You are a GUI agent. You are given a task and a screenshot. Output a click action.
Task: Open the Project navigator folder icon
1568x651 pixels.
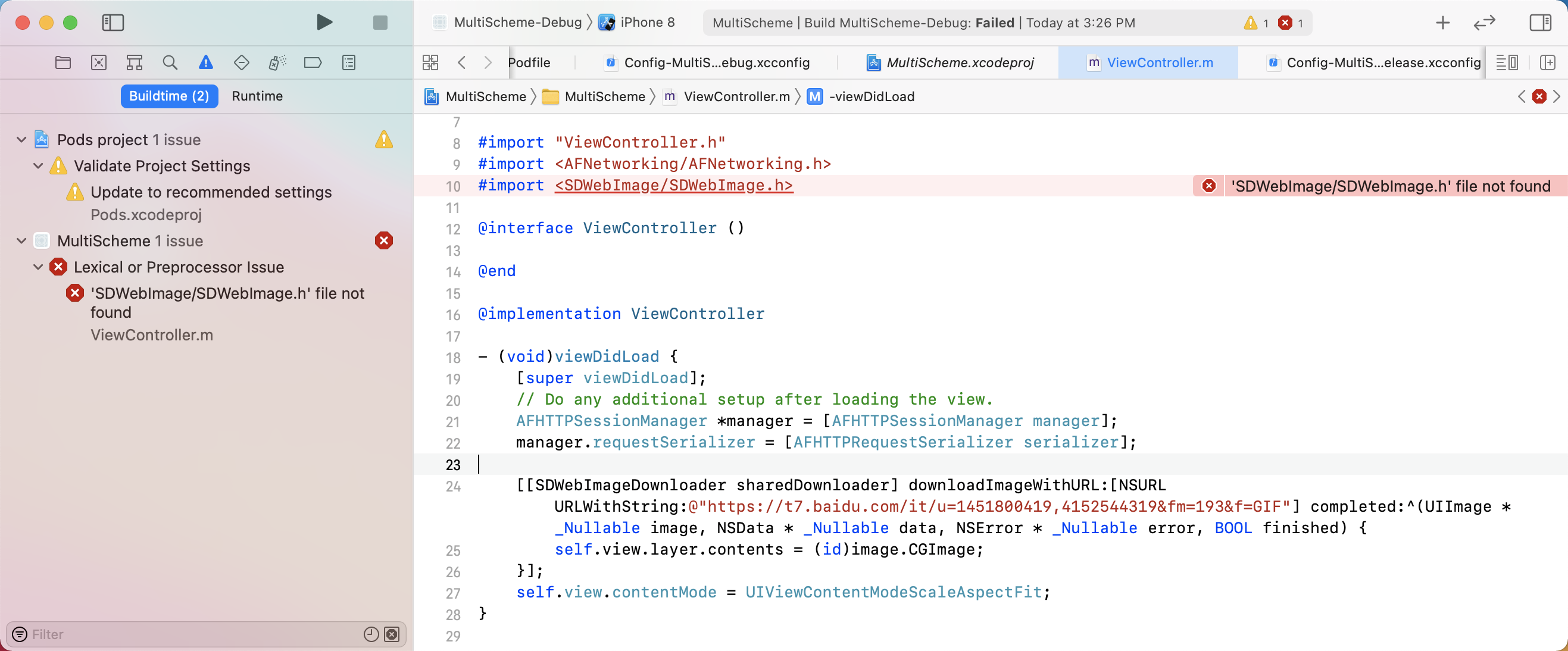pos(63,62)
